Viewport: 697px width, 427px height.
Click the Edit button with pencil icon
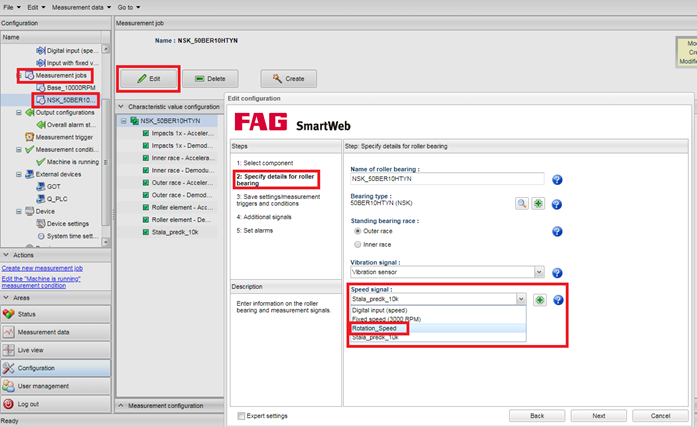pos(148,79)
